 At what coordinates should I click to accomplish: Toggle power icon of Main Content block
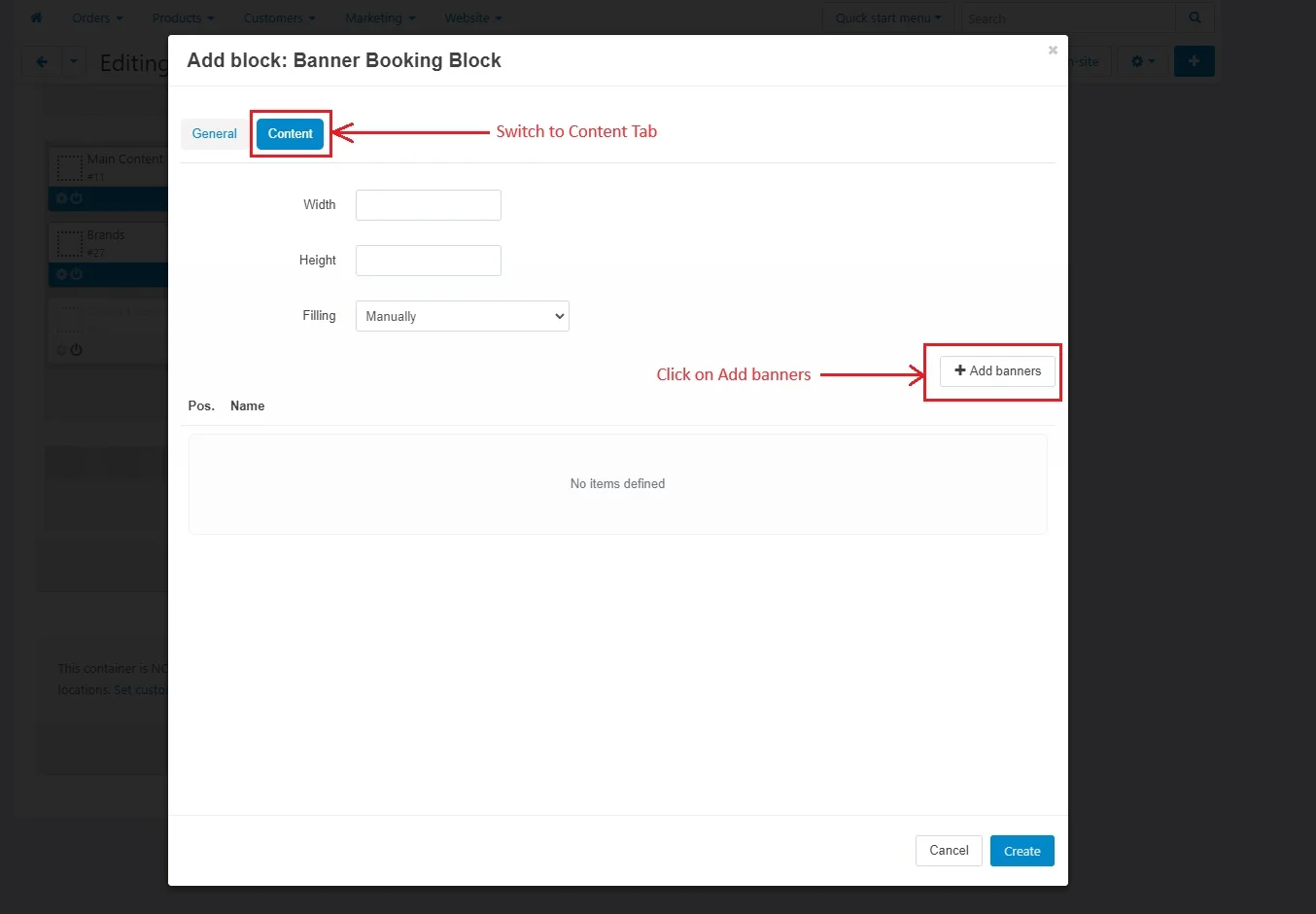coord(76,198)
